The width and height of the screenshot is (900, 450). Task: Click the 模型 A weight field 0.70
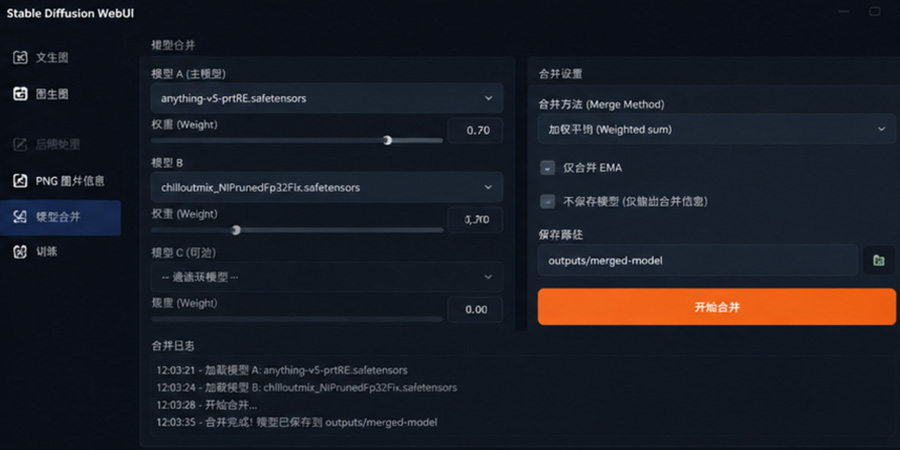point(476,130)
